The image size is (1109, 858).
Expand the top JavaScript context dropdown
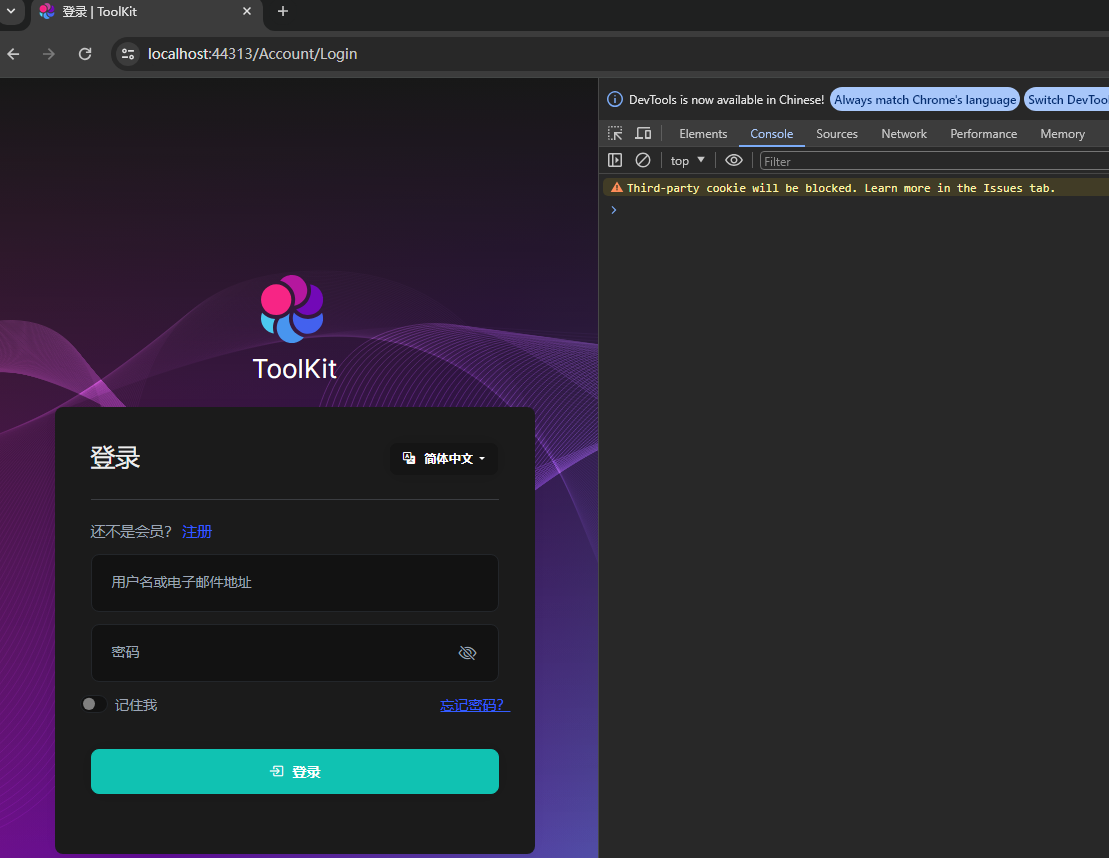(x=688, y=161)
